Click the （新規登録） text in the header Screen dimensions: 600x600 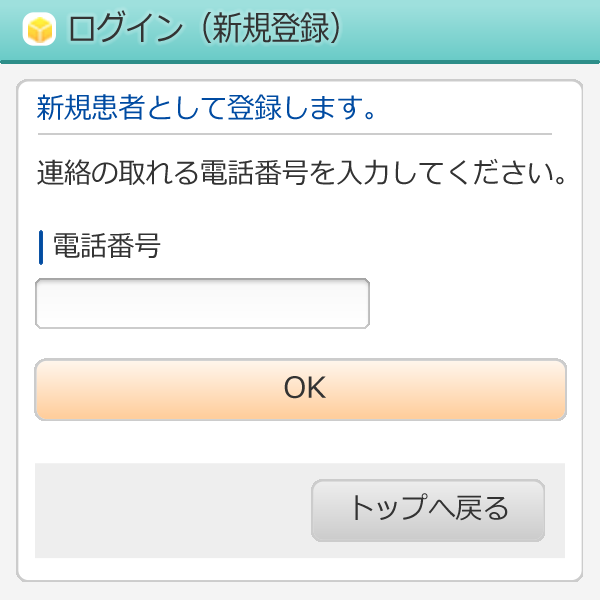[x=269, y=30]
